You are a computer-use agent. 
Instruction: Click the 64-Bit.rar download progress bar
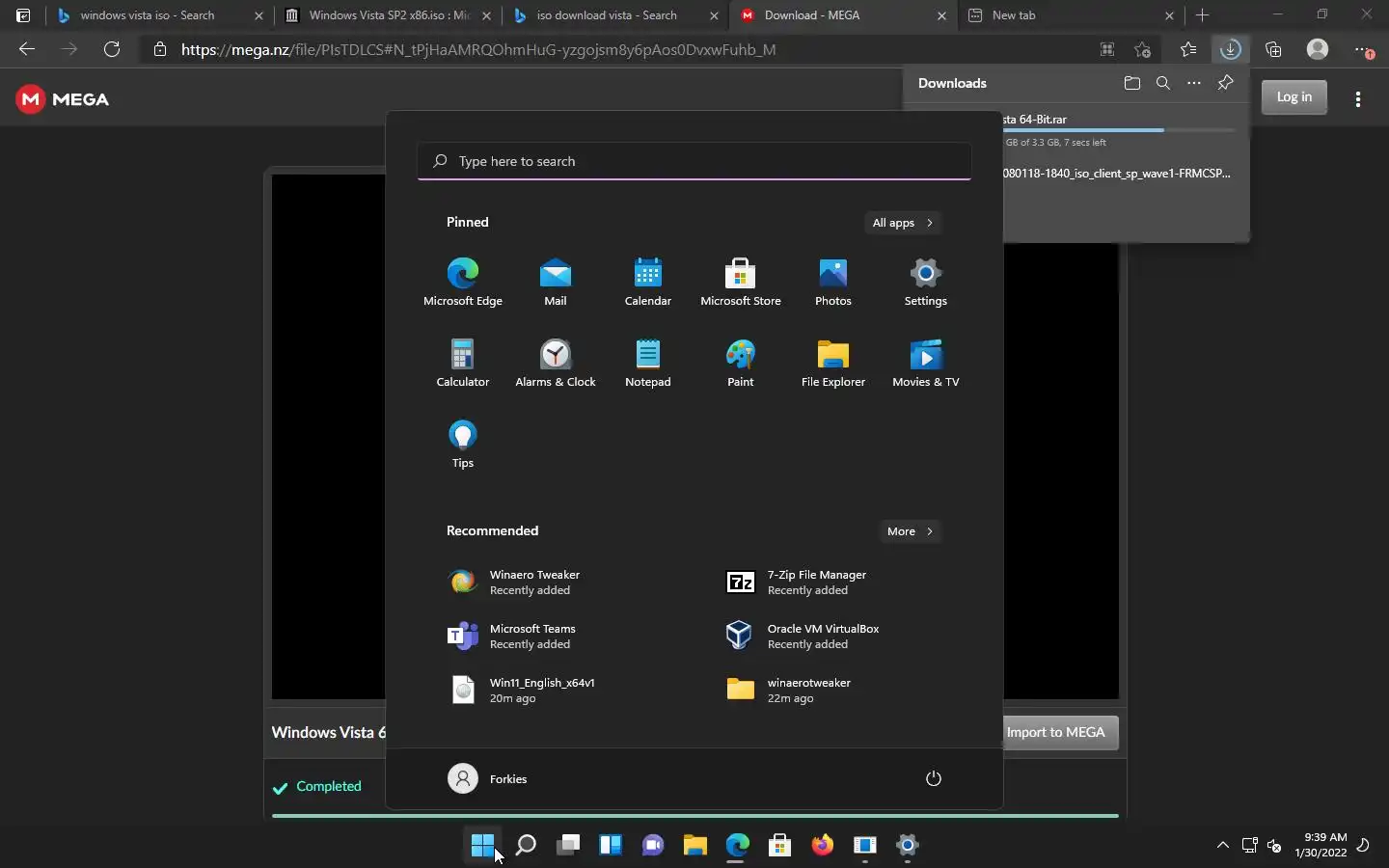pos(1119,130)
